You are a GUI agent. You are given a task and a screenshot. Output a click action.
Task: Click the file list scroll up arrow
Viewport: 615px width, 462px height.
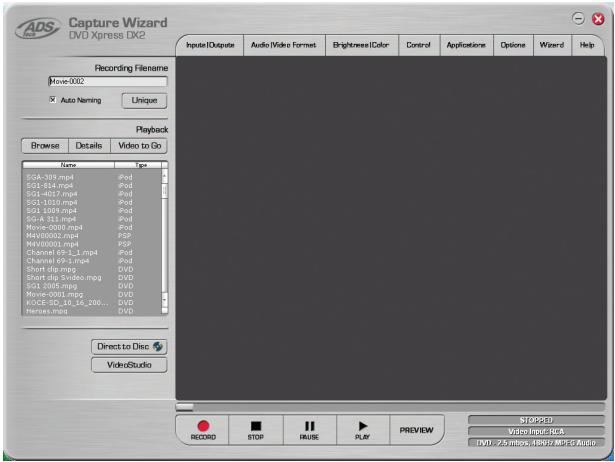click(x=165, y=176)
